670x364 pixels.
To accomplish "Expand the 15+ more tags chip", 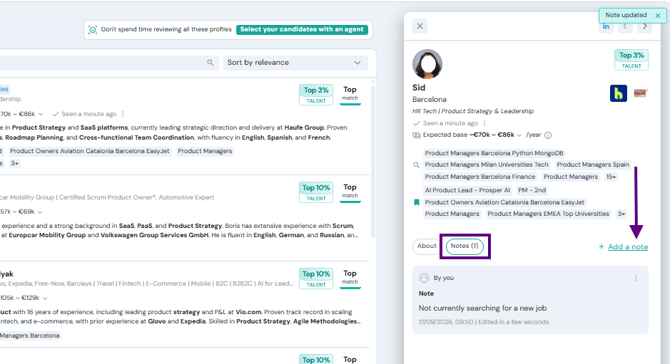I will tap(611, 176).
